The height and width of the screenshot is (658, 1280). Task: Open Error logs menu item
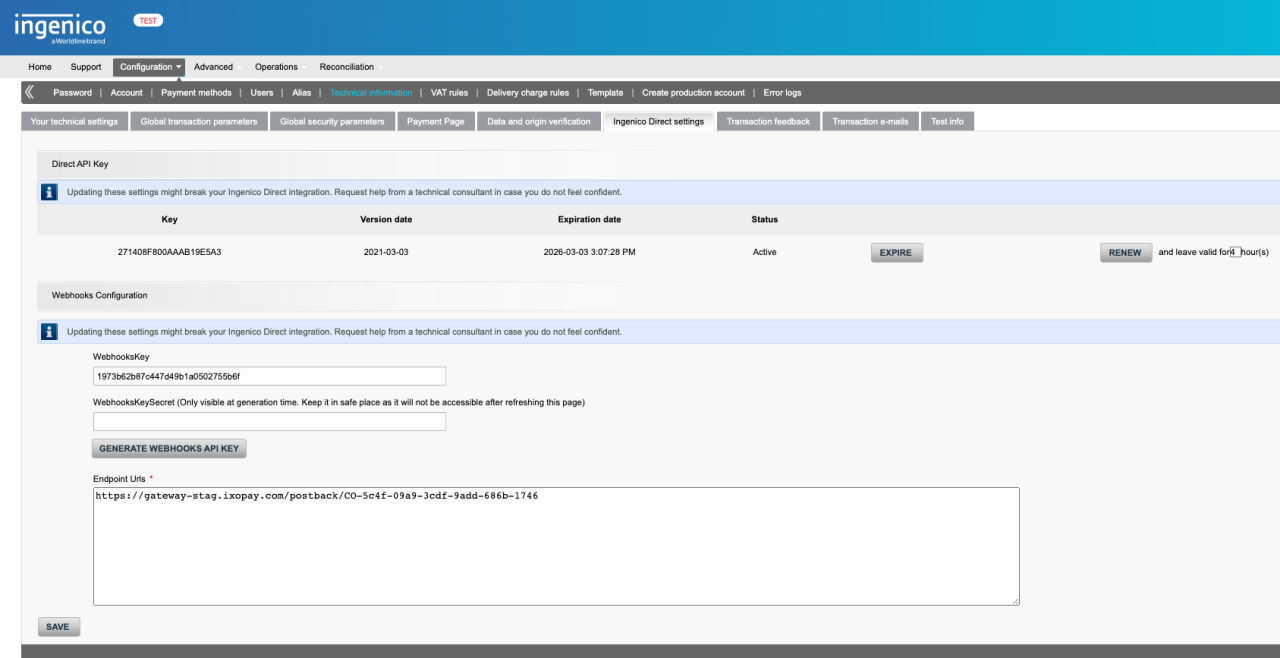(x=782, y=93)
